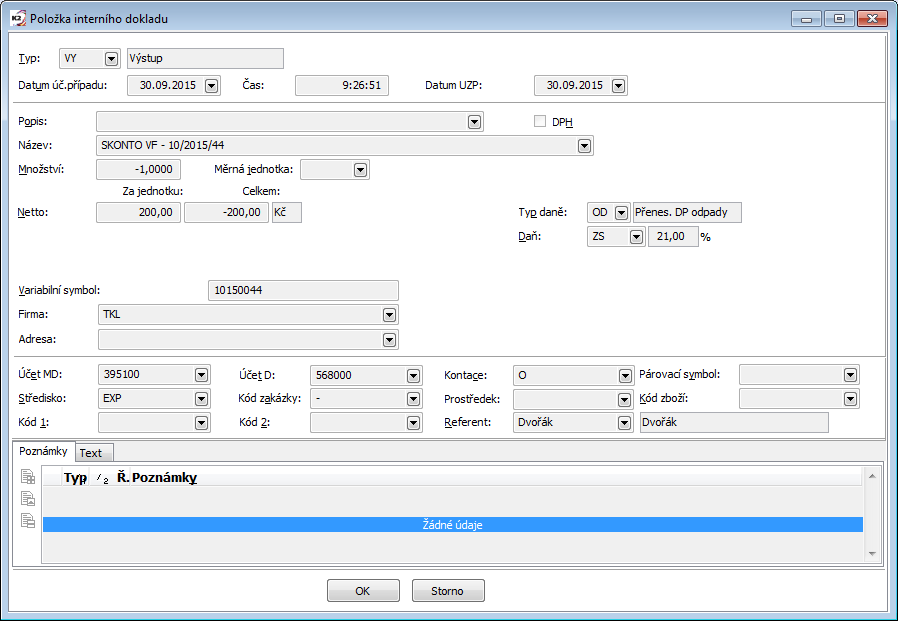Open the Kód zakázky dropdown

[x=413, y=399]
